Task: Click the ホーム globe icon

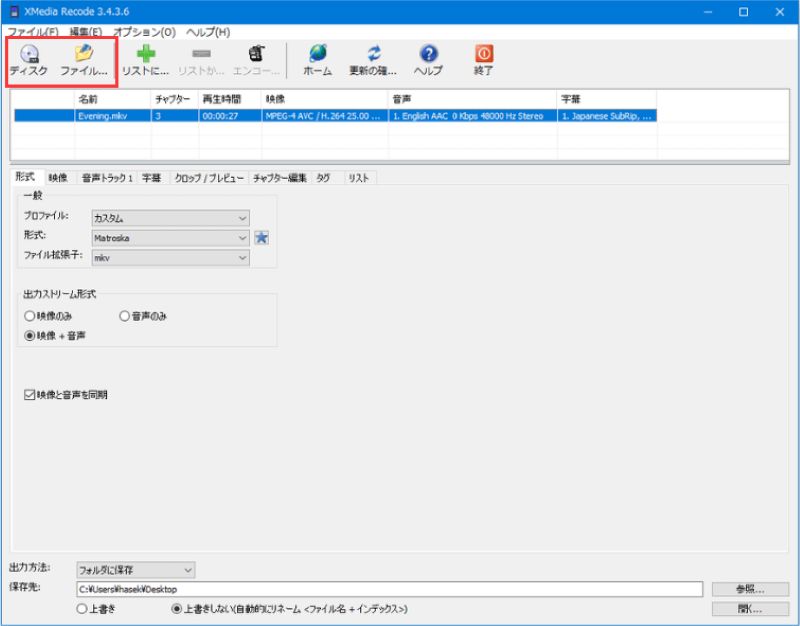Action: [x=318, y=55]
